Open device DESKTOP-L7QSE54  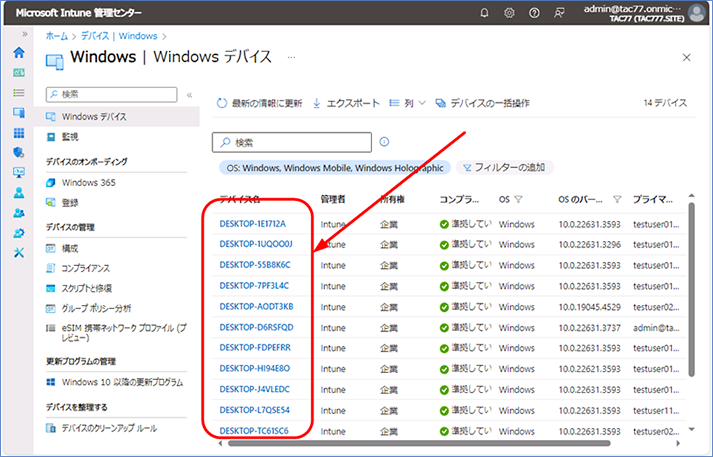[255, 410]
